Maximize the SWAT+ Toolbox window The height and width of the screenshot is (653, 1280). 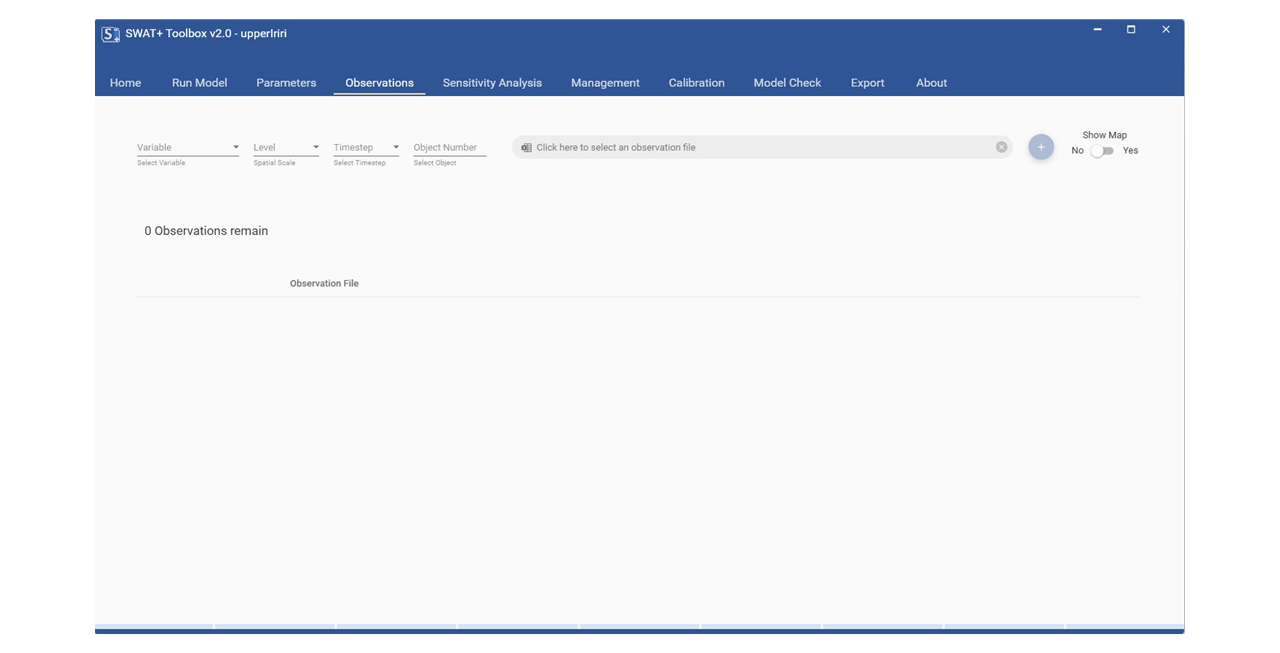click(x=1131, y=30)
